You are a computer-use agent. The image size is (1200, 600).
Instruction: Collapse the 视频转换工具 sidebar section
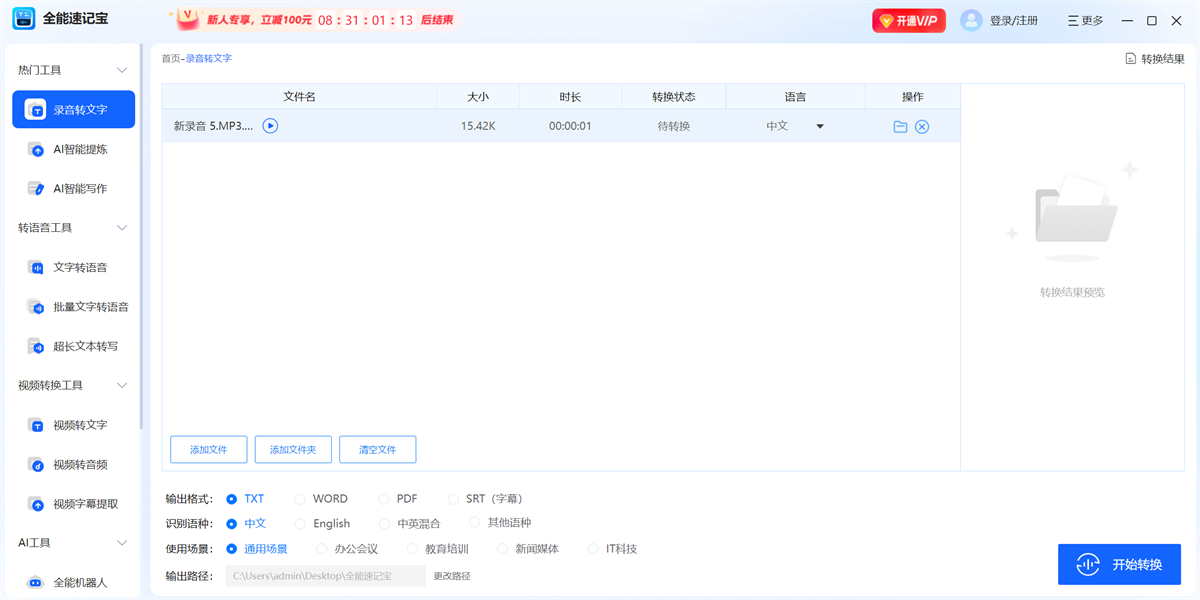[122, 385]
